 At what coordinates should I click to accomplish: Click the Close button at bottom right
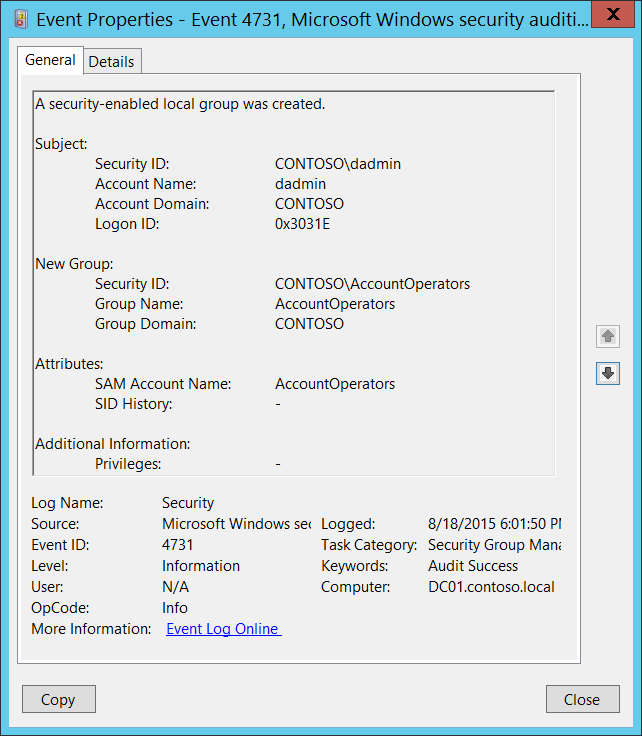tap(582, 699)
